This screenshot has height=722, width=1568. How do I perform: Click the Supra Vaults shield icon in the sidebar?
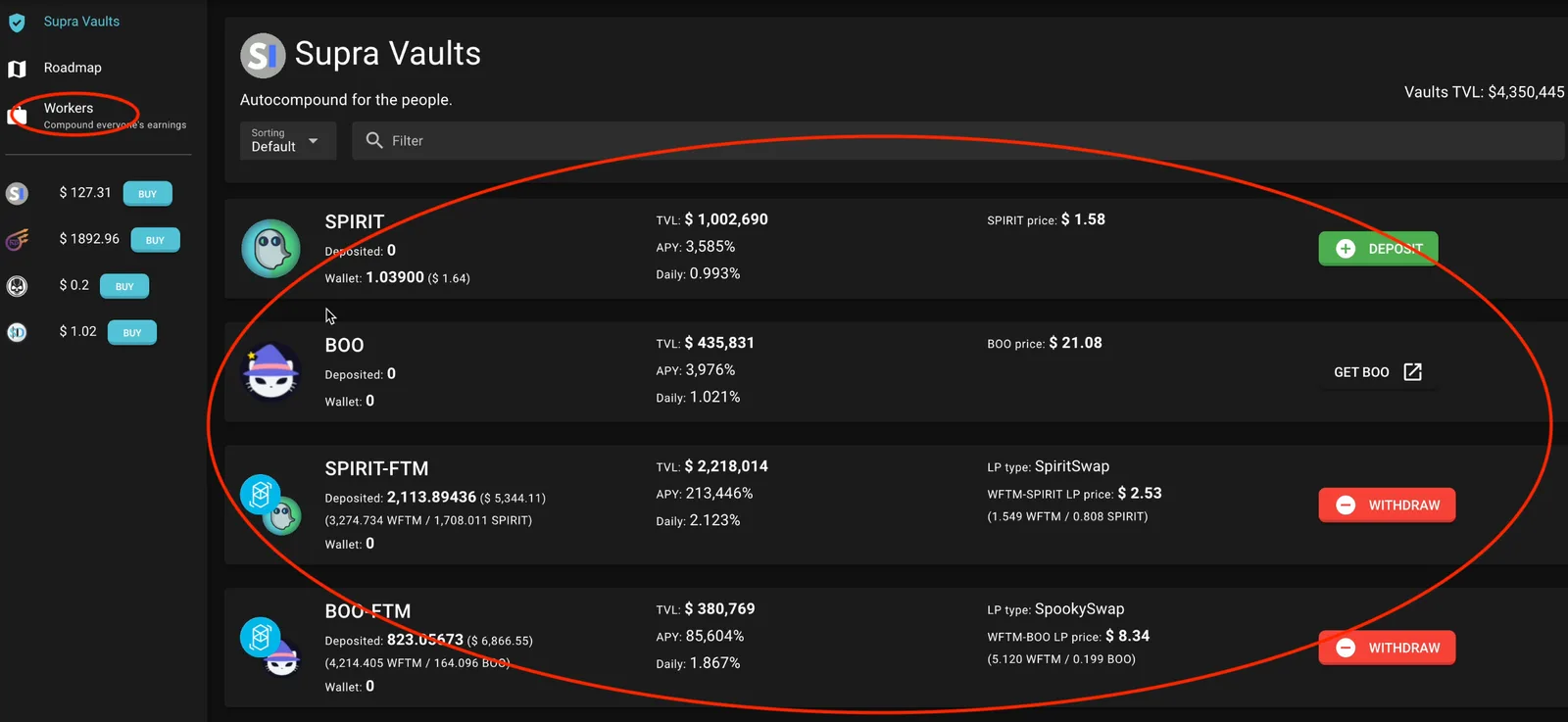17,22
